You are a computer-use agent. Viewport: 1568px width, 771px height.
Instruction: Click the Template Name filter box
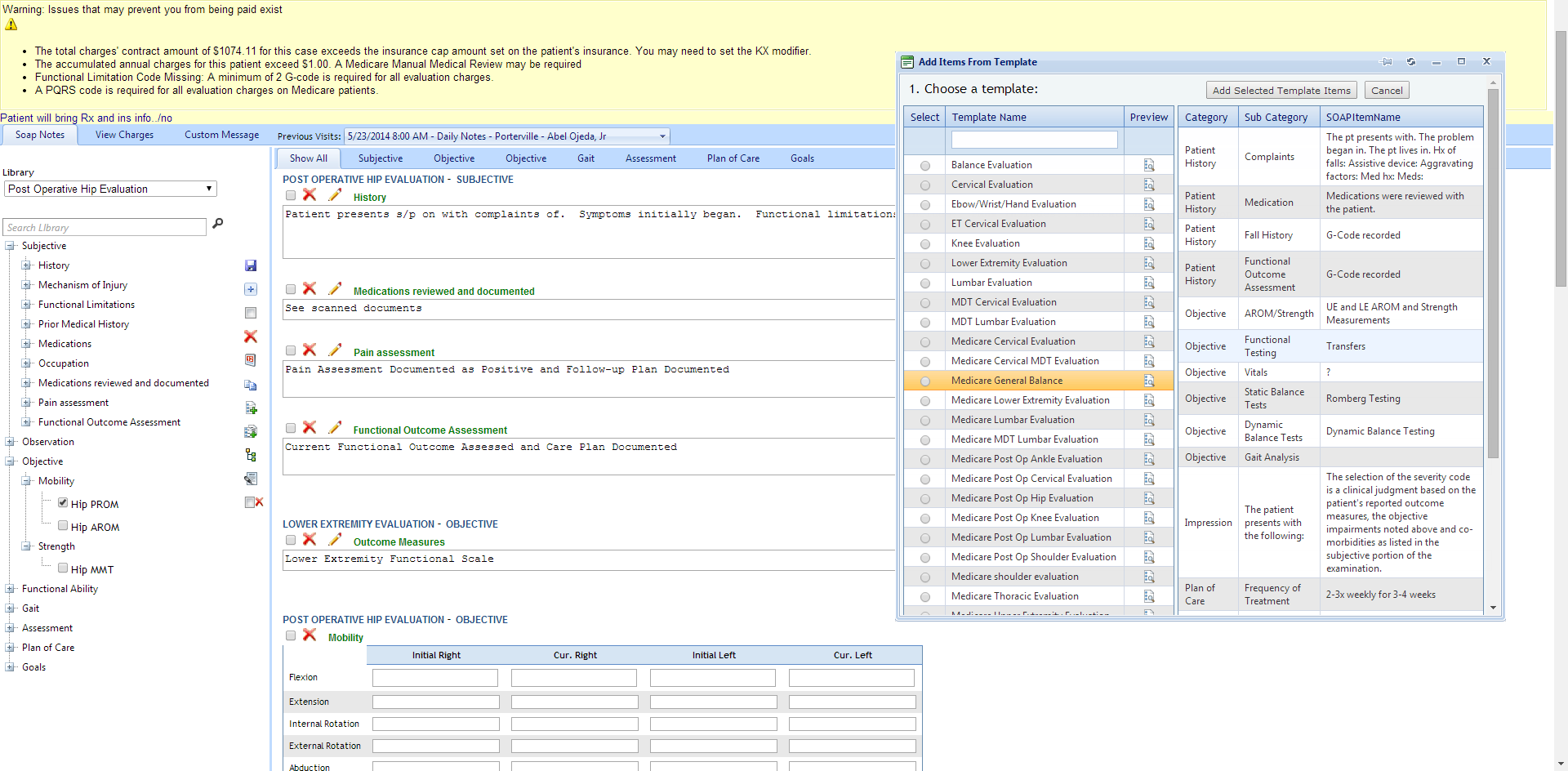coord(1034,140)
